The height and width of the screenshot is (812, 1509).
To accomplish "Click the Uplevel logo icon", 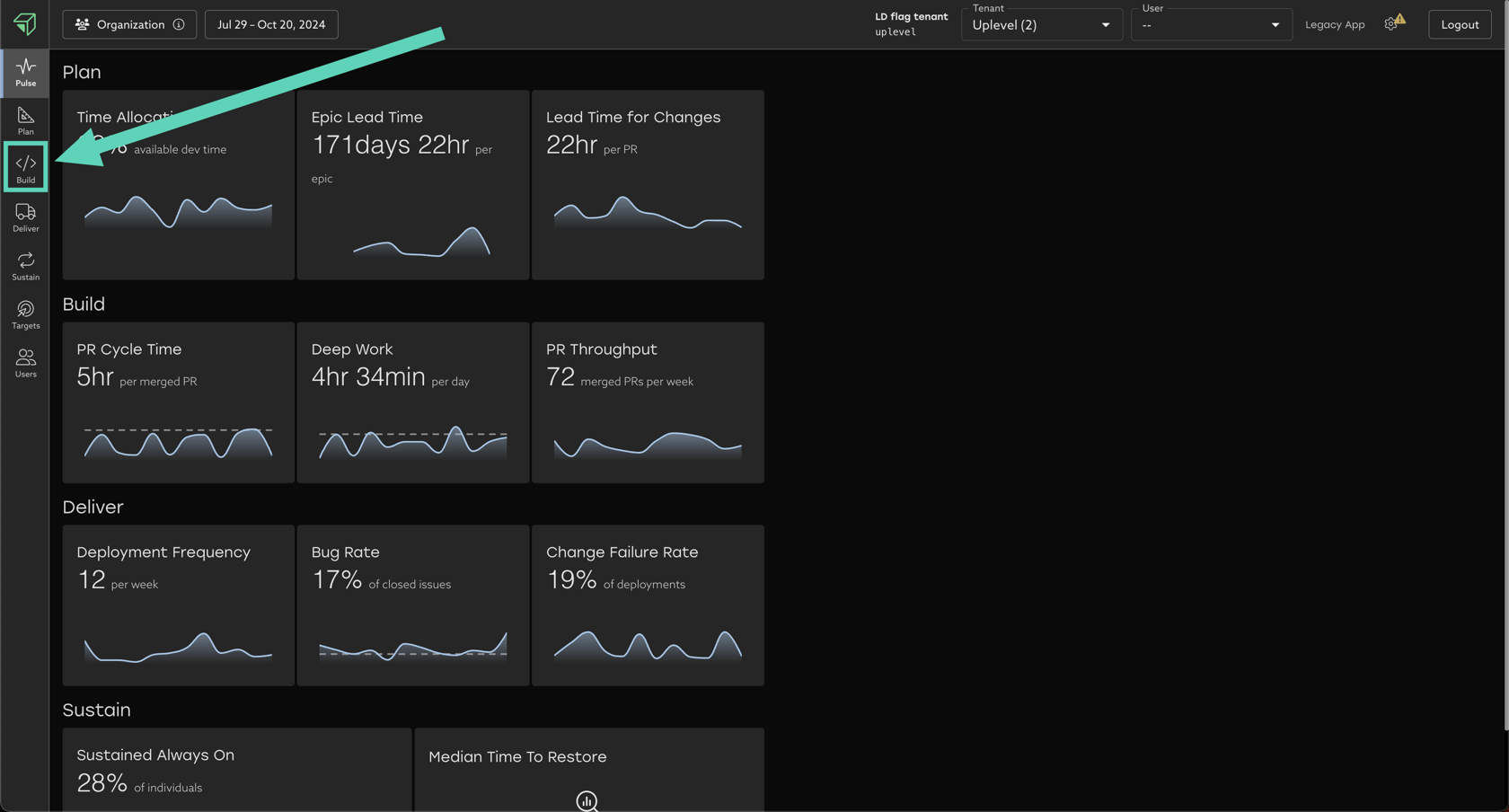I will click(25, 23).
